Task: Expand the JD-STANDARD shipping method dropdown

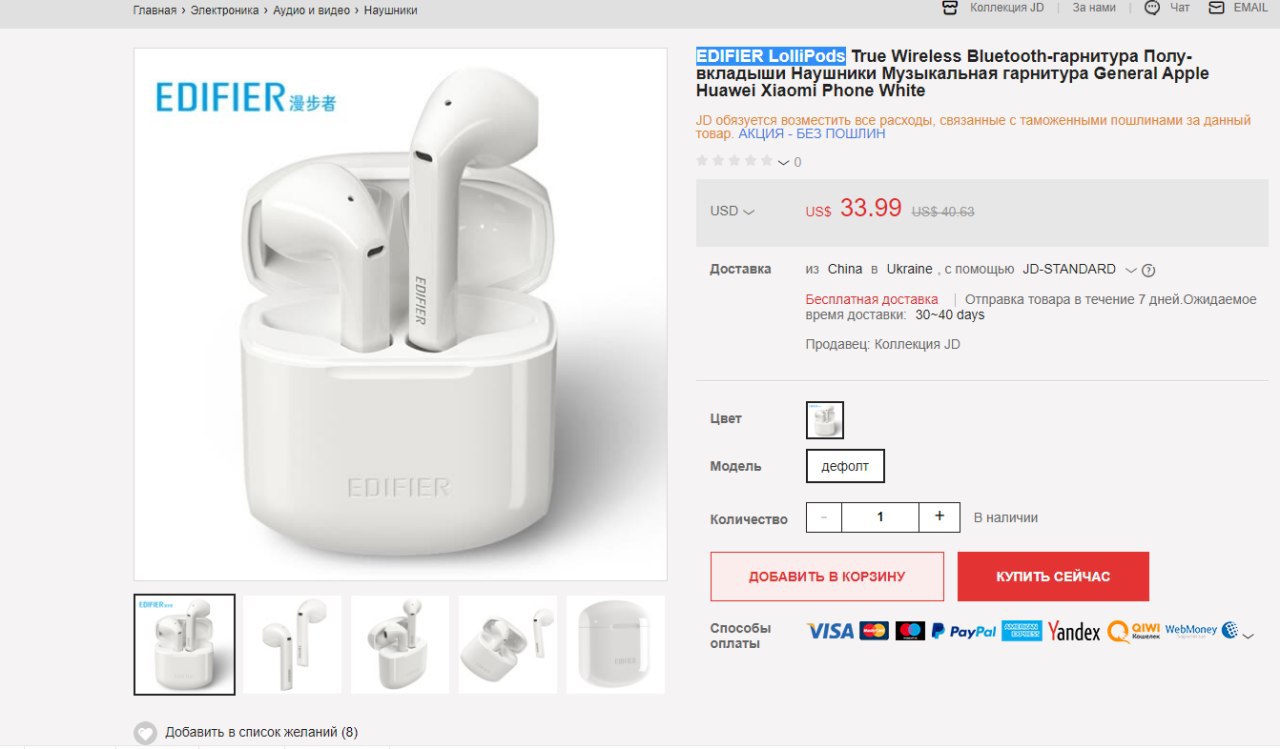Action: pyautogui.click(x=1131, y=270)
